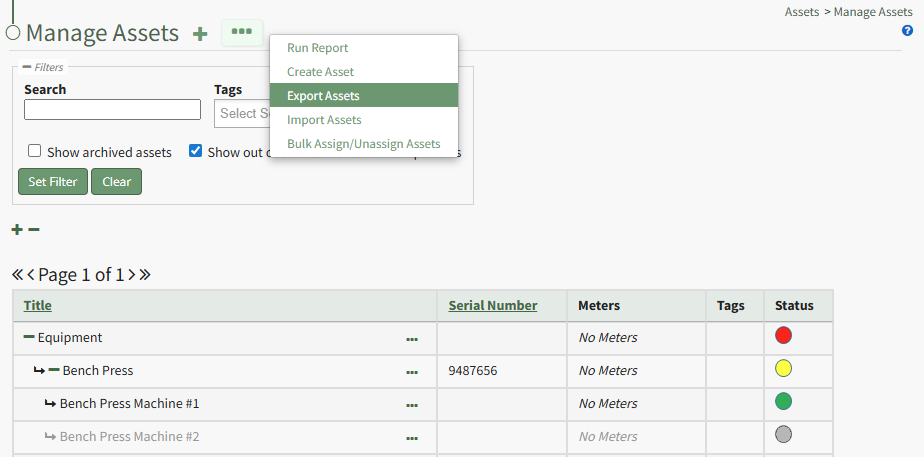Viewport: 924px width, 457px height.
Task: Collapse the Filters panel
Action: tap(27, 67)
